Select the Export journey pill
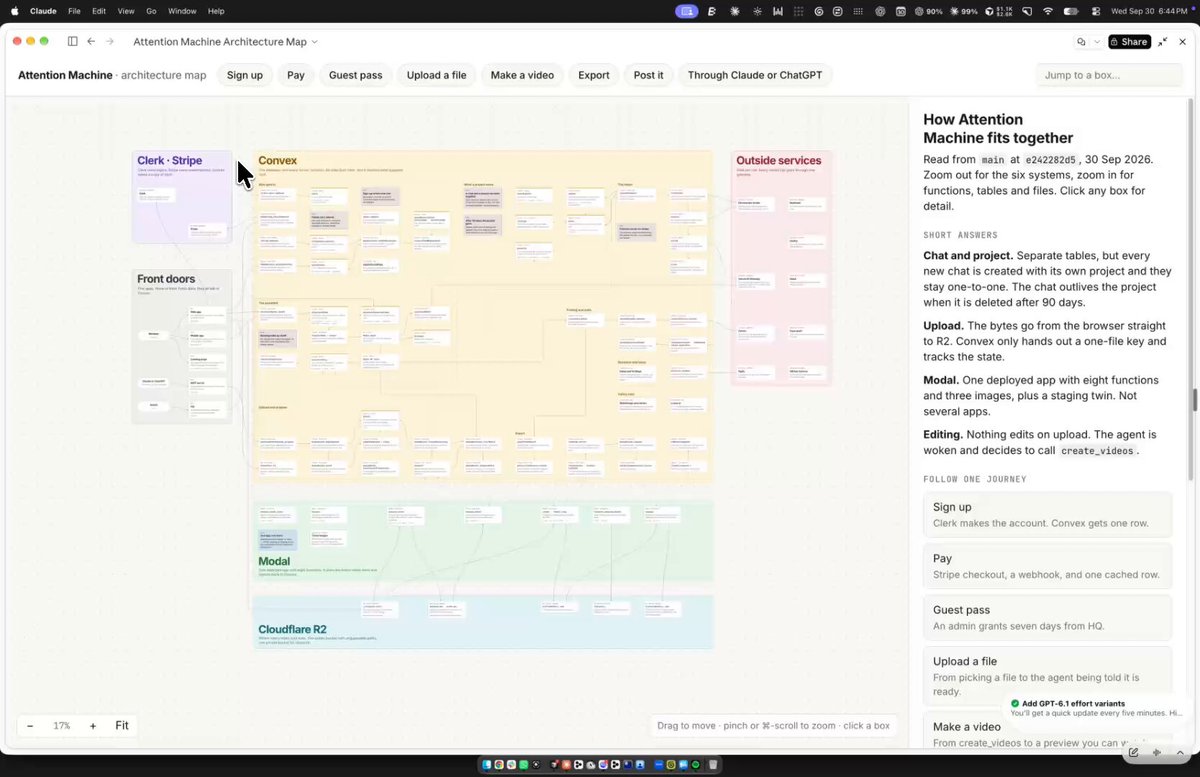This screenshot has width=1200, height=777. [594, 75]
